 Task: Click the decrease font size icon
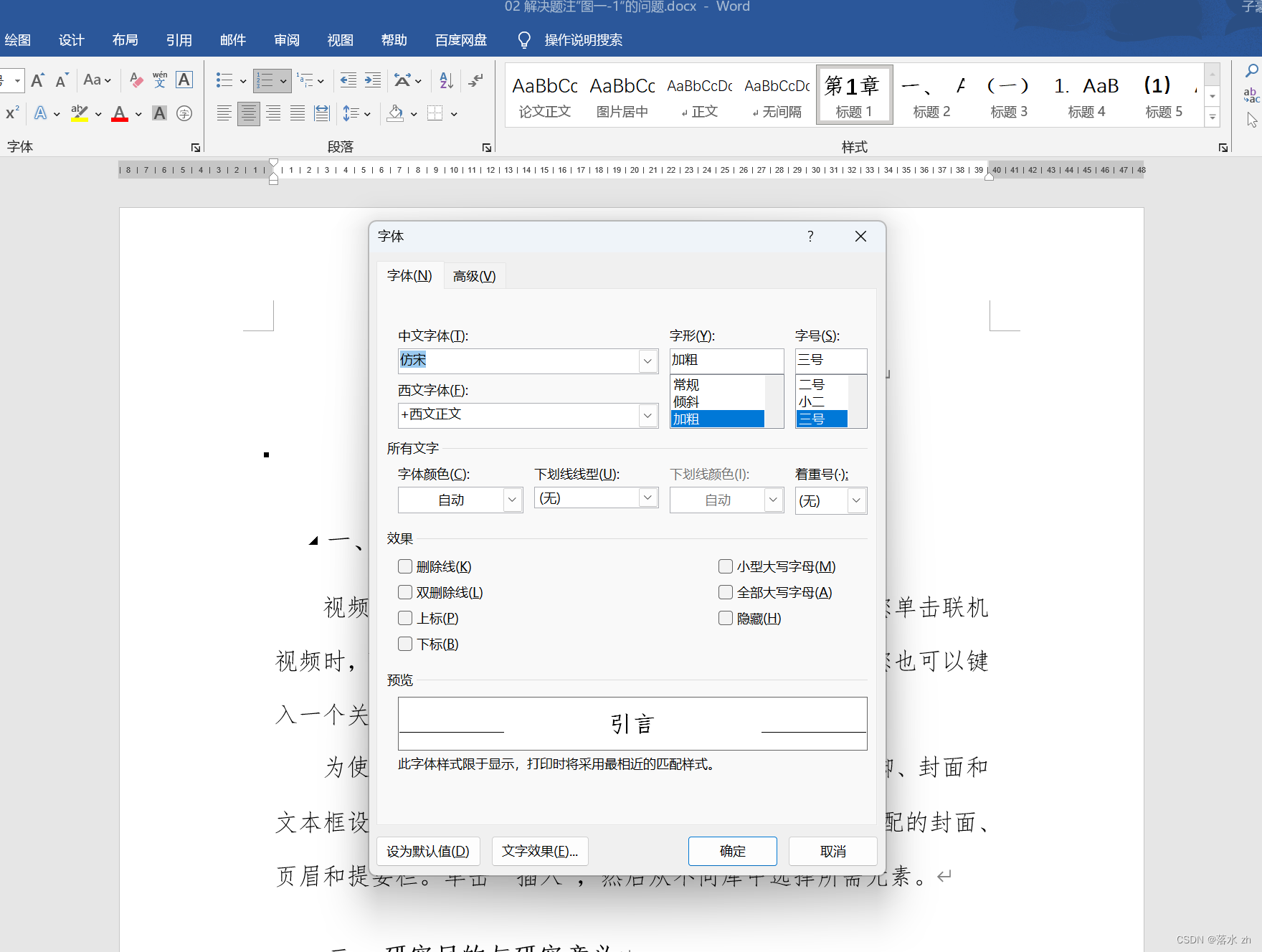62,80
